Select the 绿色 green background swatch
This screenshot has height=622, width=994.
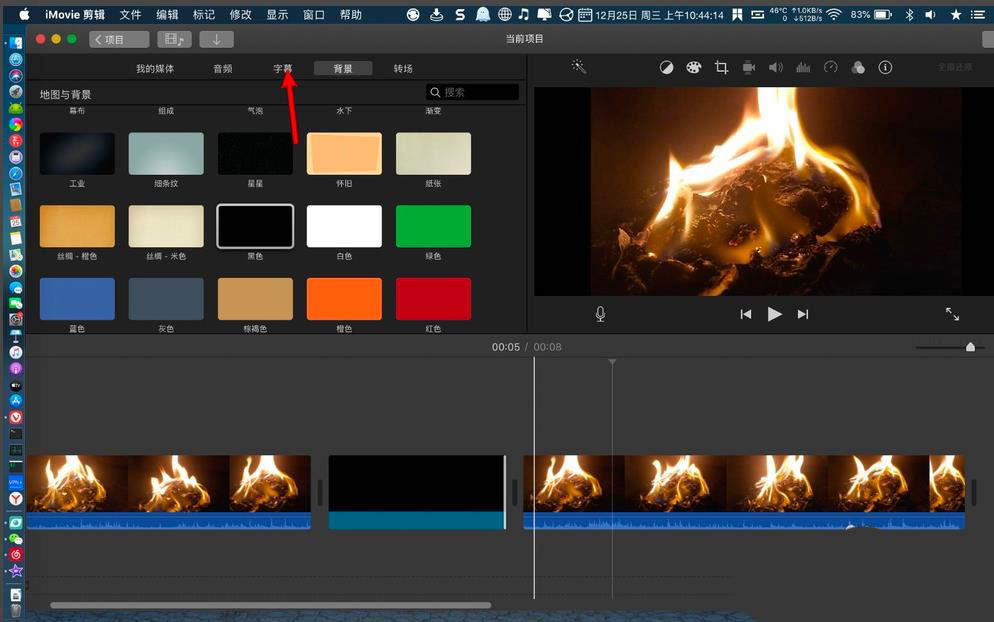pos(433,226)
